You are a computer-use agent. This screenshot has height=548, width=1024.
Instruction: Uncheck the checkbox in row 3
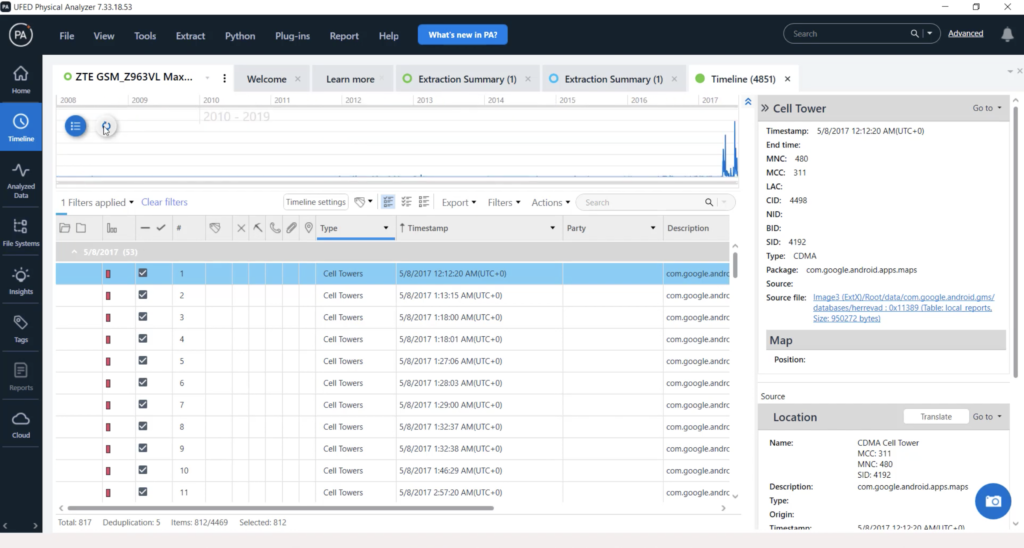coord(142,317)
